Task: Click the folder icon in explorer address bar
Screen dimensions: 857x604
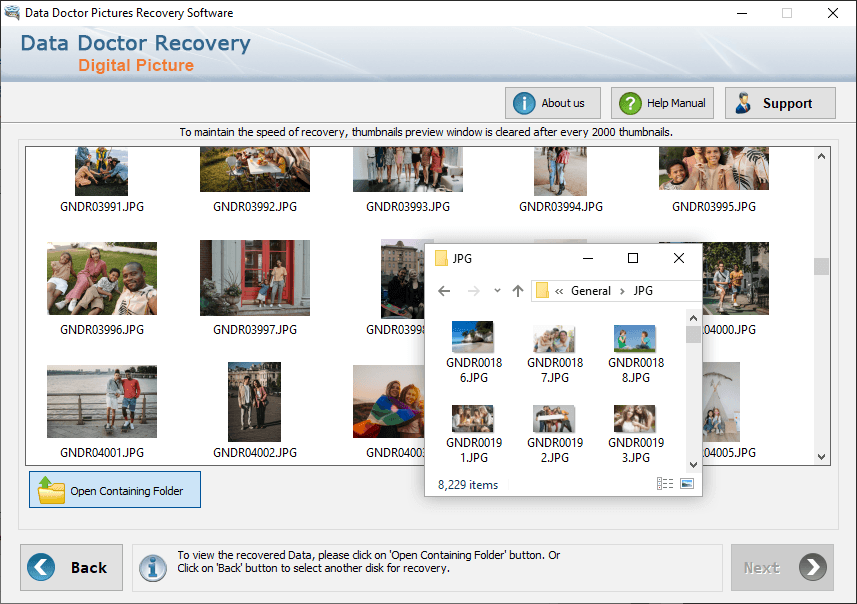Action: pos(542,290)
